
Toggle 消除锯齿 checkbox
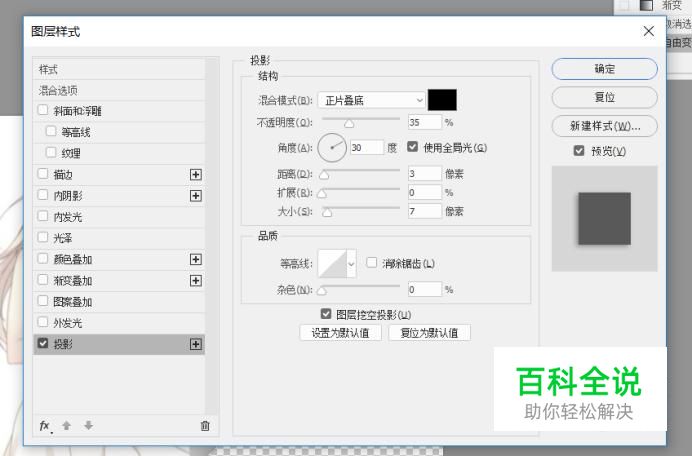click(x=372, y=263)
